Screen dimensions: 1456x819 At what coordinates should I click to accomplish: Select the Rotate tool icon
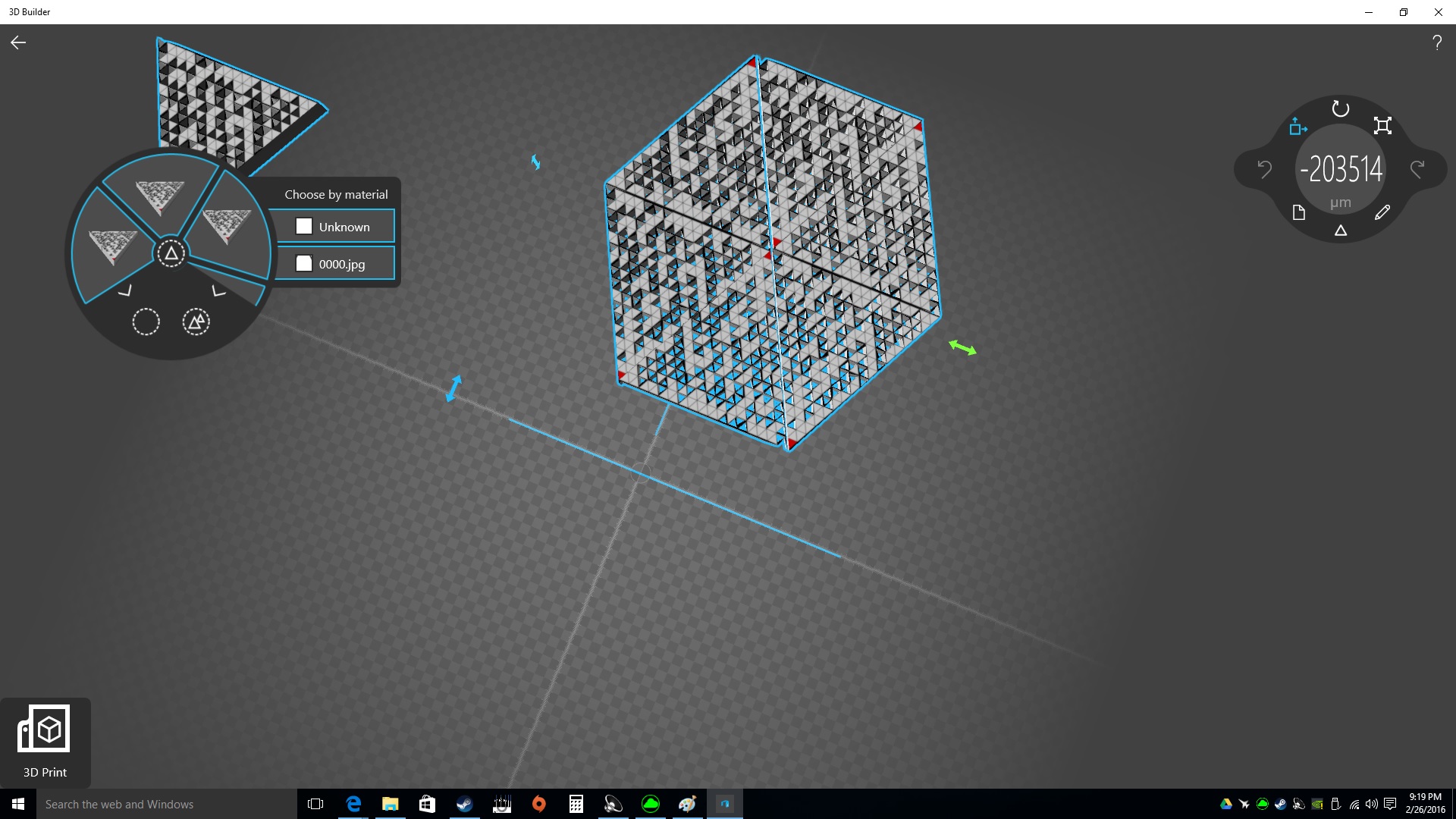click(x=1340, y=109)
